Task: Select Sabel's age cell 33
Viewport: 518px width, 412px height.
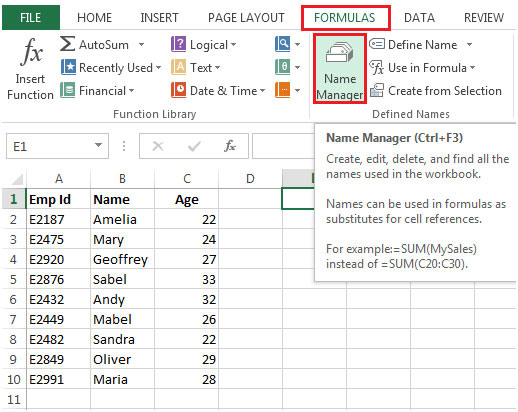Action: (x=187, y=279)
